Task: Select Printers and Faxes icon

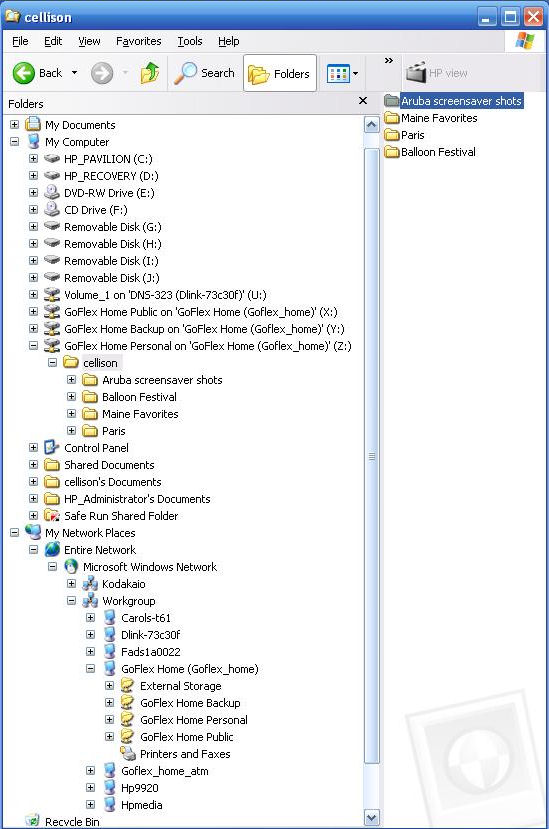Action: 127,753
